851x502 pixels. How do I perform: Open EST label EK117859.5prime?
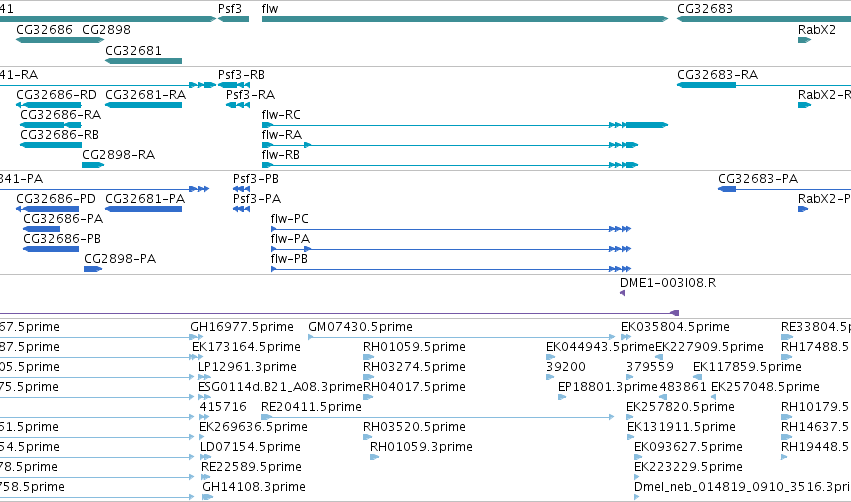747,367
